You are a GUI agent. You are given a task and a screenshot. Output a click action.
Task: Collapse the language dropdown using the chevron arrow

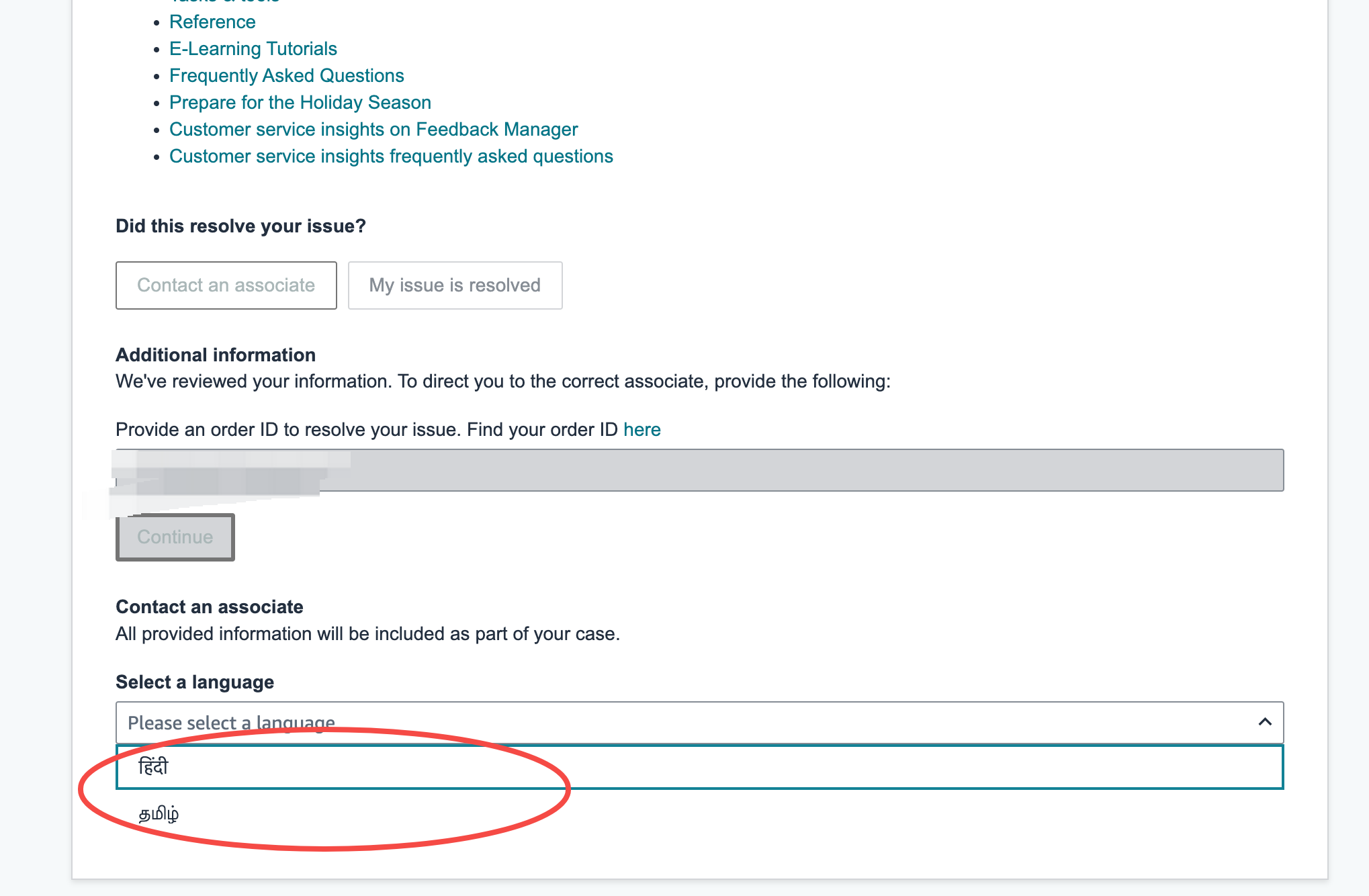click(1265, 722)
